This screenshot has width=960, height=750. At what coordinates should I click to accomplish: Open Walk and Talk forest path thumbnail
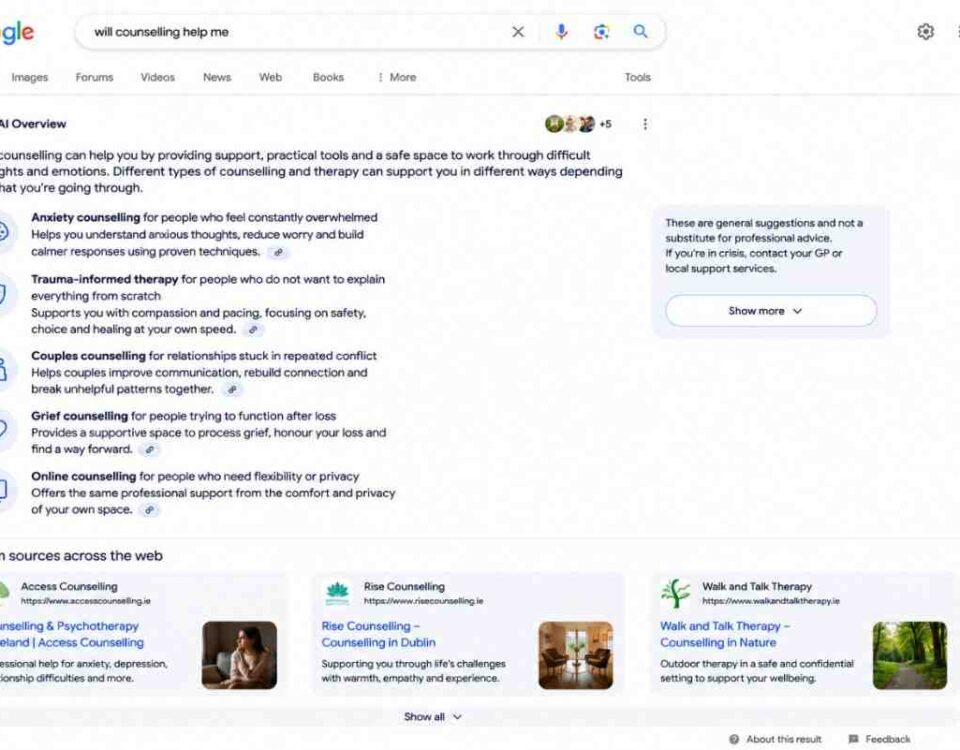pyautogui.click(x=910, y=655)
